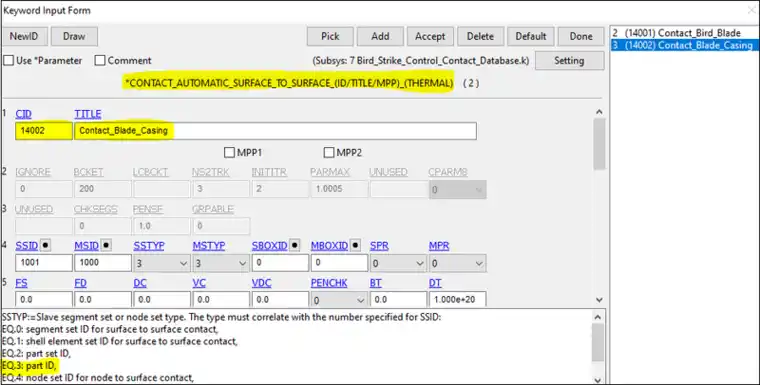This screenshot has width=760, height=385.
Task: Click the help text scroll up arrow
Action: (598, 317)
